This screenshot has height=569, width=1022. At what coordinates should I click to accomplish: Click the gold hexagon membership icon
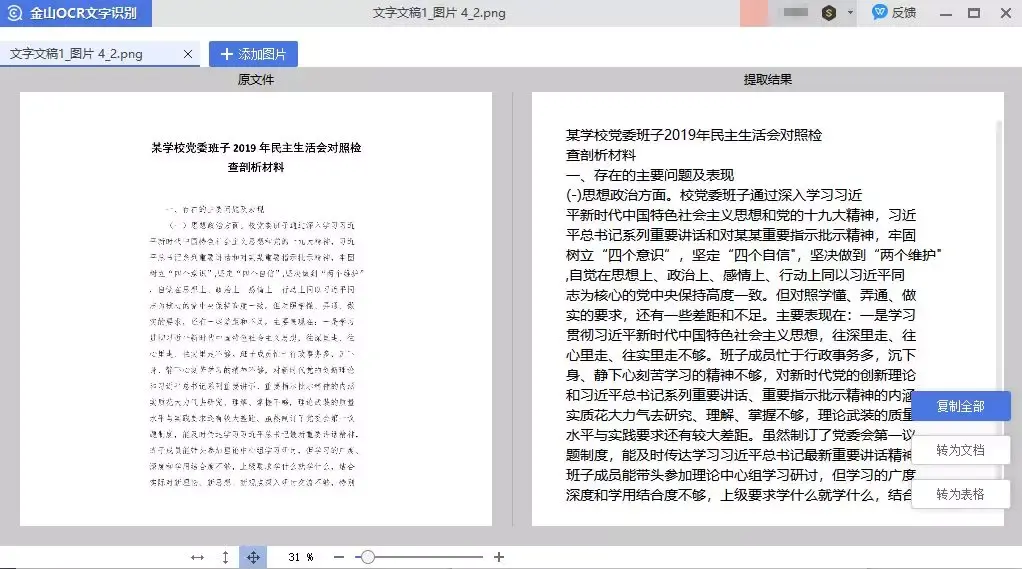[828, 12]
